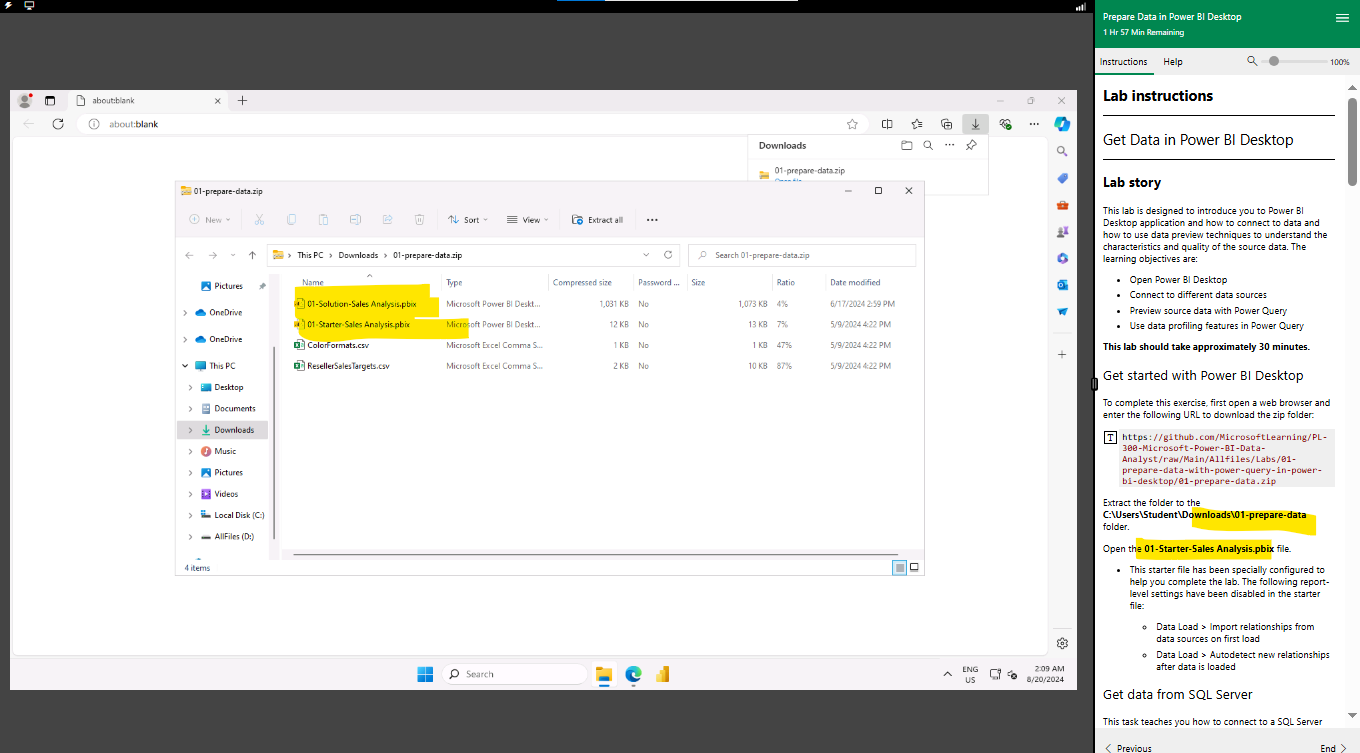Viewport: 1360px width, 753px height.
Task: Open lab hamburger menu
Action: pyautogui.click(x=1342, y=18)
